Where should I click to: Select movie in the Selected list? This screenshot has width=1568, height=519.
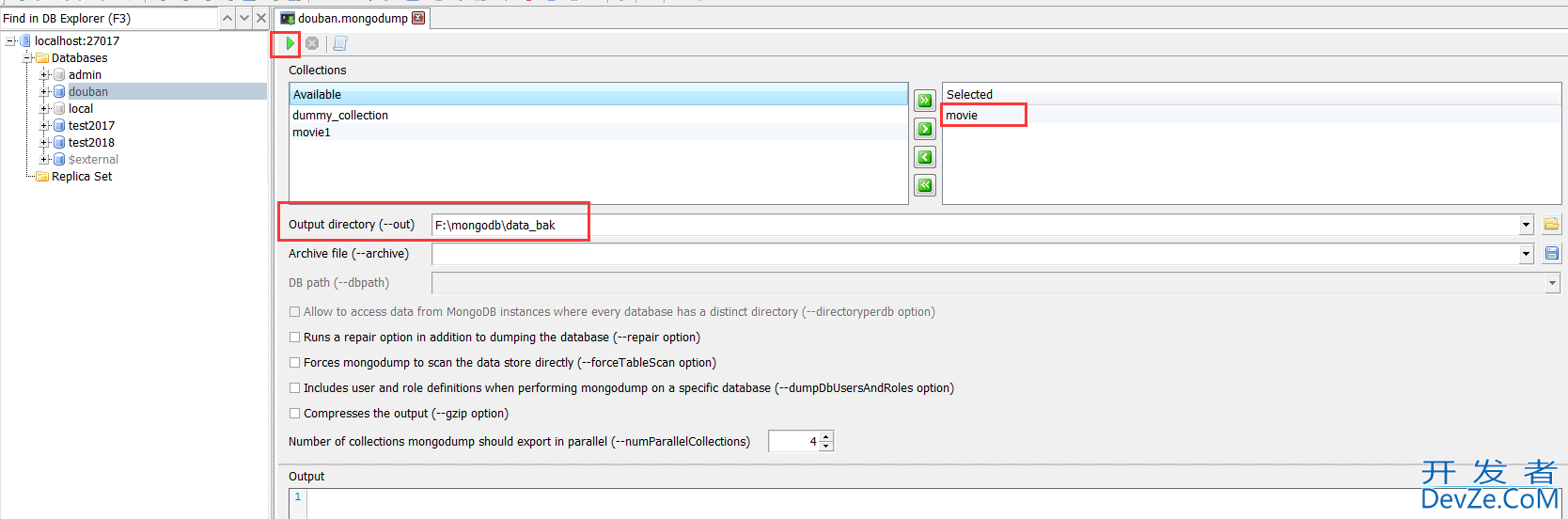point(1250,115)
